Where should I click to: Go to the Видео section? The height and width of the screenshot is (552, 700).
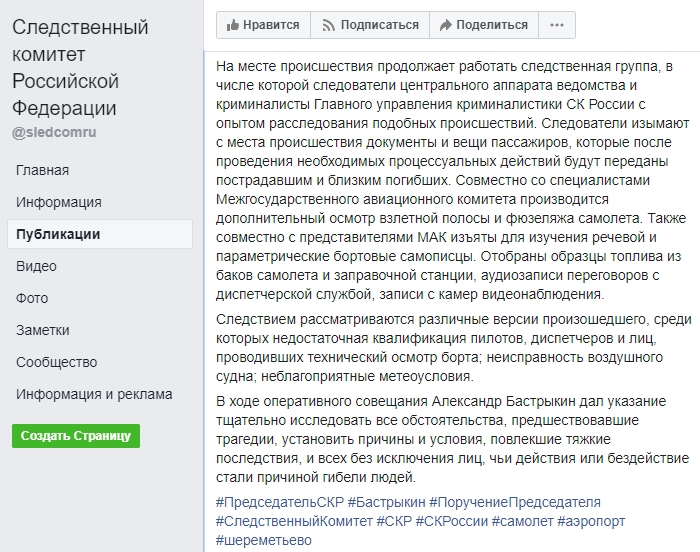point(37,266)
